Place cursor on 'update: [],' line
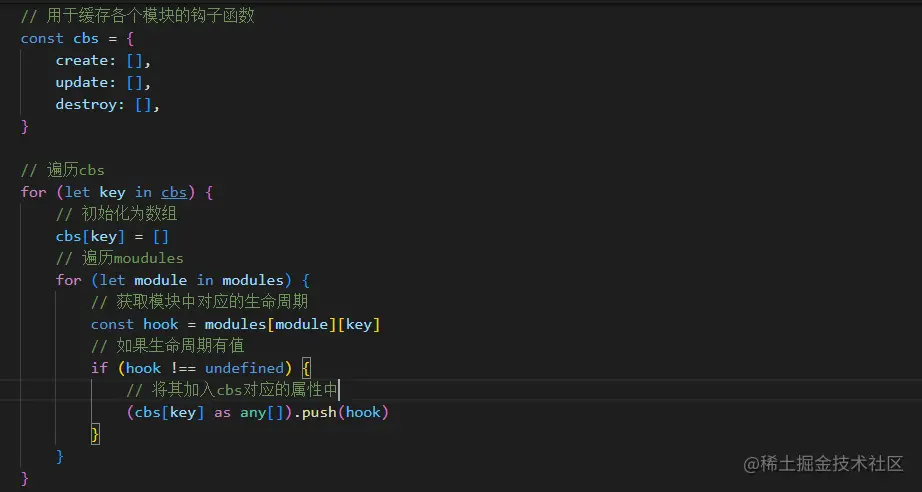 (103, 82)
